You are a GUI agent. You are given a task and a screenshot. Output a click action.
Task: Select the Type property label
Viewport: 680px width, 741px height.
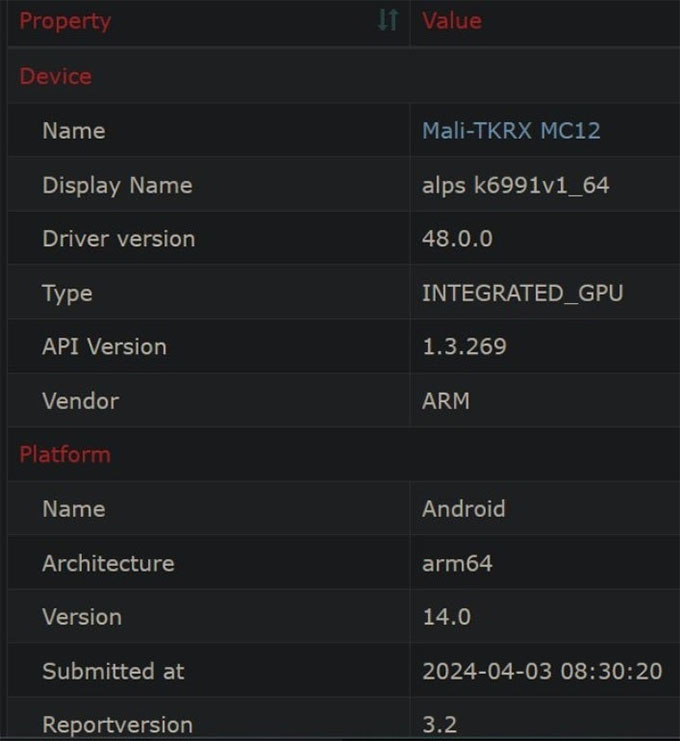point(67,293)
